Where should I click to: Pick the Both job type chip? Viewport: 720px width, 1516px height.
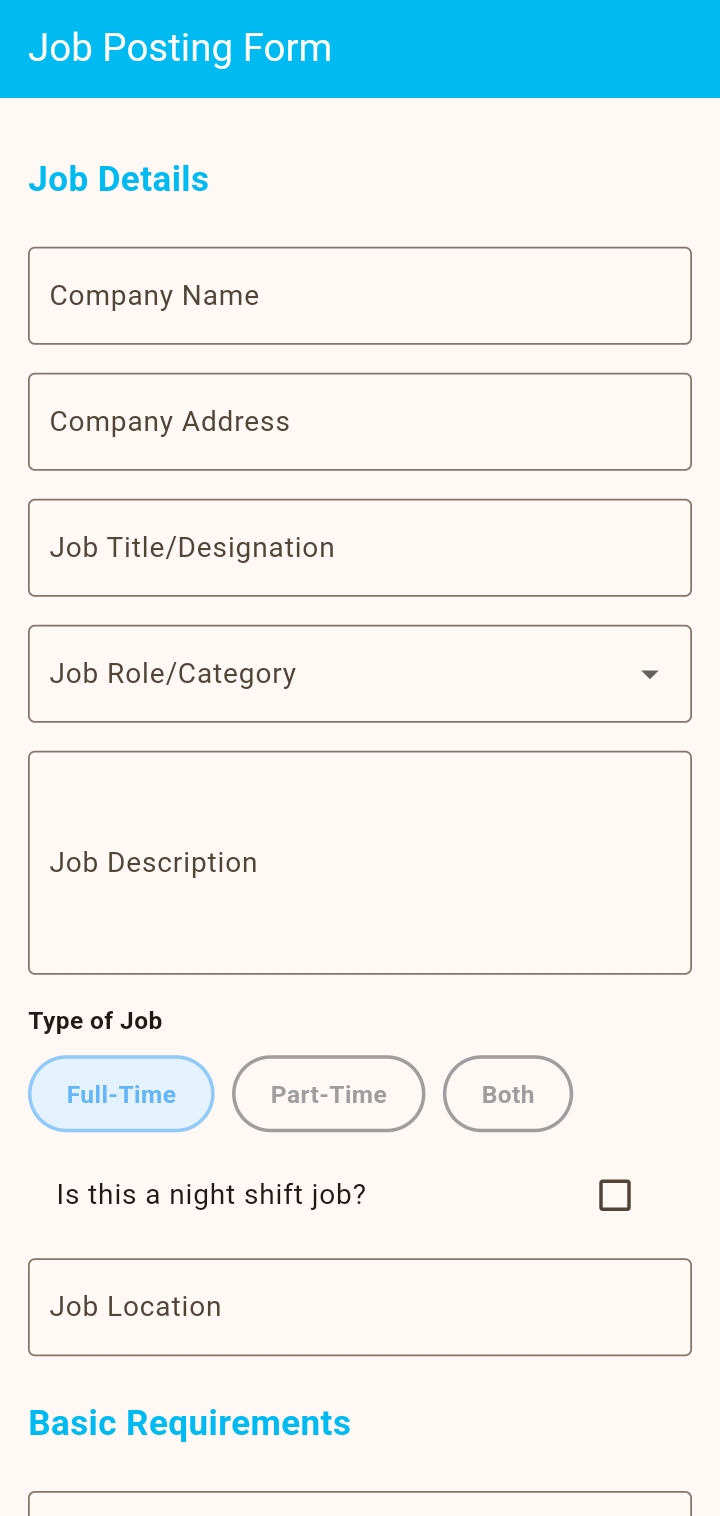[x=508, y=1094]
